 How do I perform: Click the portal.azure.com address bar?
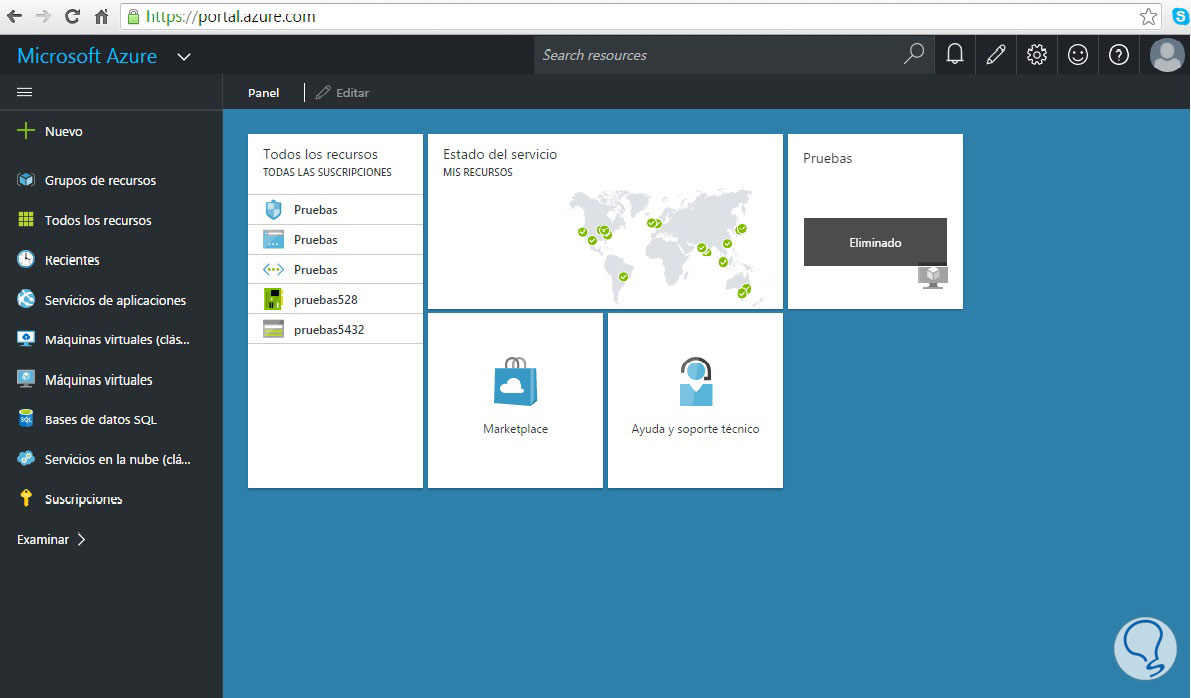click(640, 16)
